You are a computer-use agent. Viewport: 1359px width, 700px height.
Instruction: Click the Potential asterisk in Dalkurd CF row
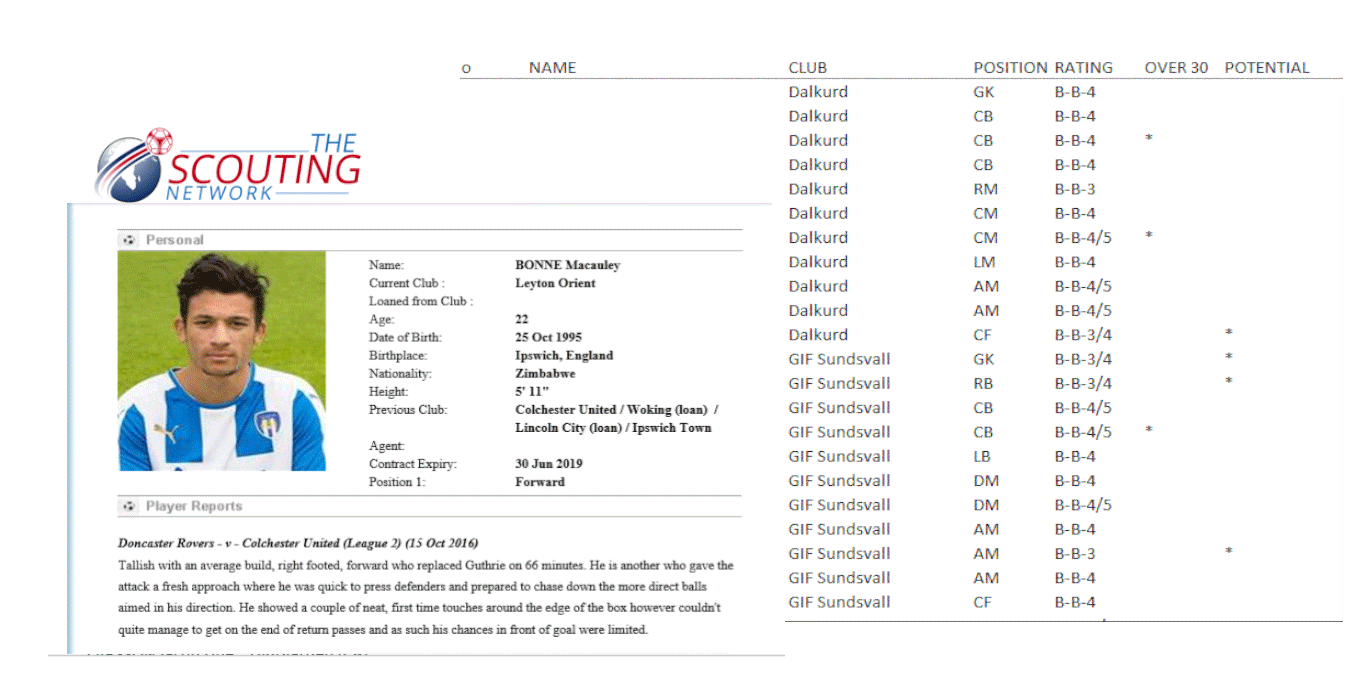coord(1228,333)
